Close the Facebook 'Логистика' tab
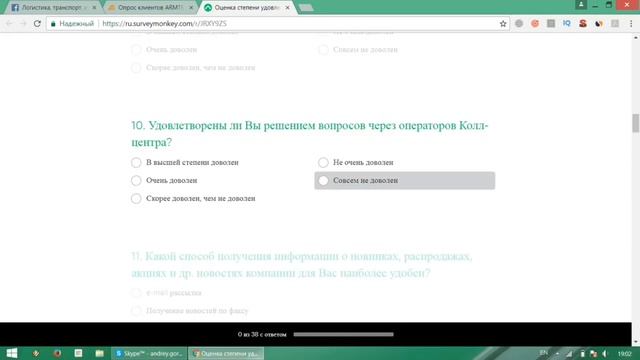The image size is (640, 360). coord(94,7)
